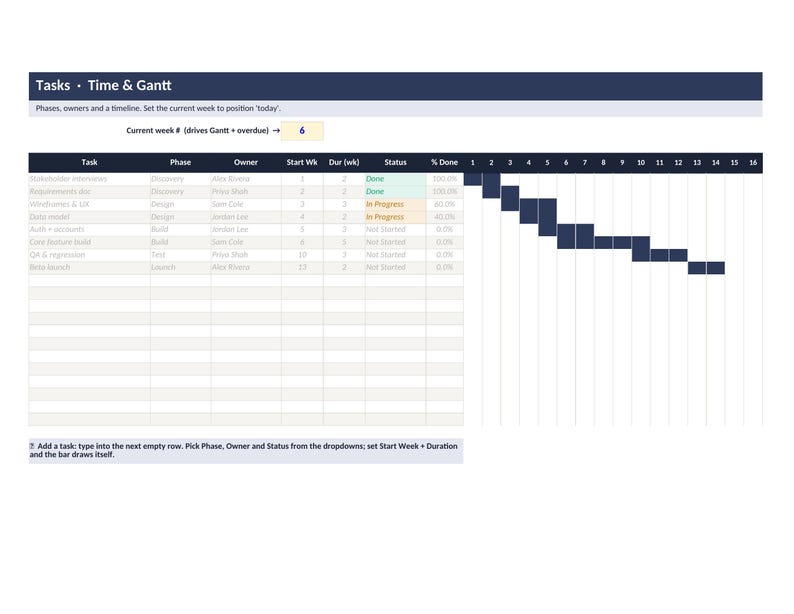Select the % Done column header

click(x=445, y=162)
